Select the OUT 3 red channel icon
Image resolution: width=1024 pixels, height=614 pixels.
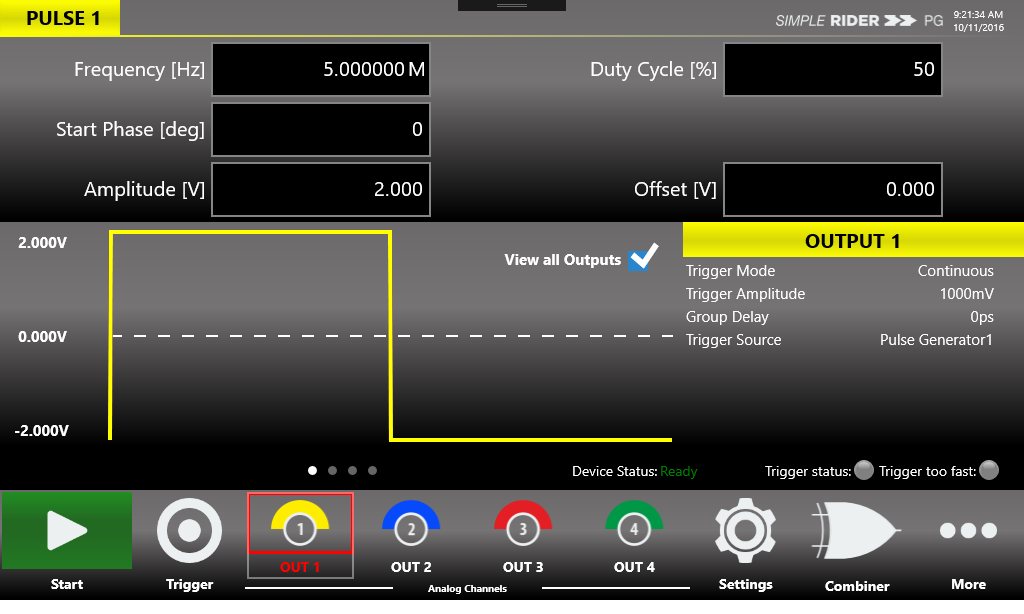(522, 525)
